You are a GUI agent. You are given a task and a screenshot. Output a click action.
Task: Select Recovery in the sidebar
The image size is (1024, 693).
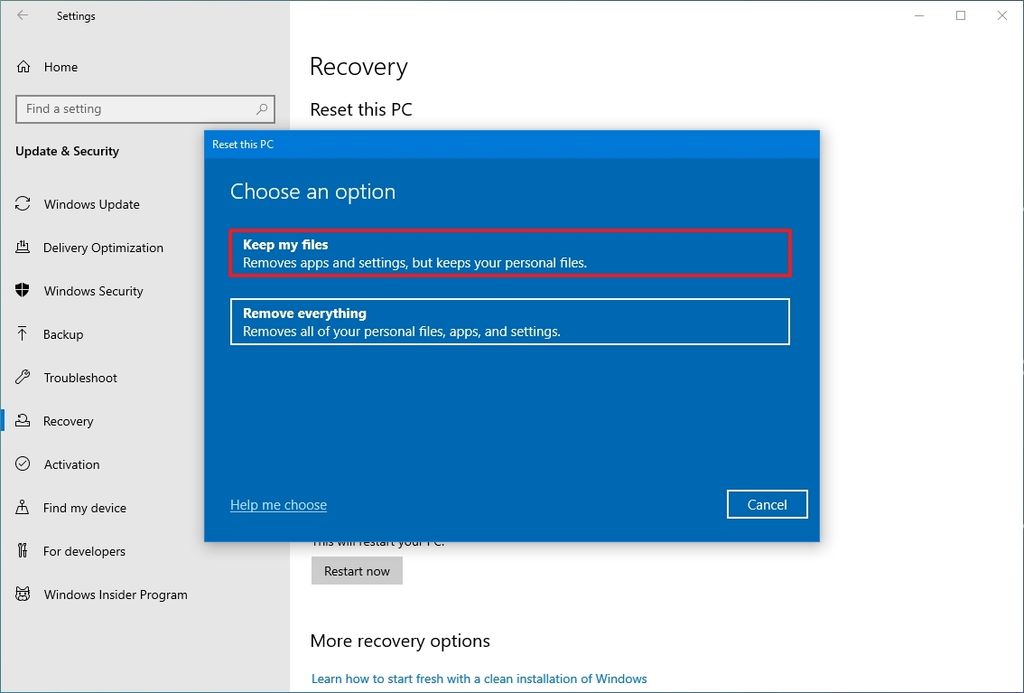pyautogui.click(x=68, y=421)
